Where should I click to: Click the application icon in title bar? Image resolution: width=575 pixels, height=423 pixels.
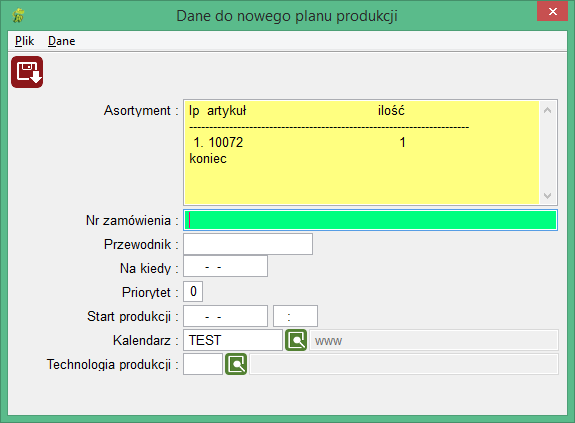pos(18,15)
